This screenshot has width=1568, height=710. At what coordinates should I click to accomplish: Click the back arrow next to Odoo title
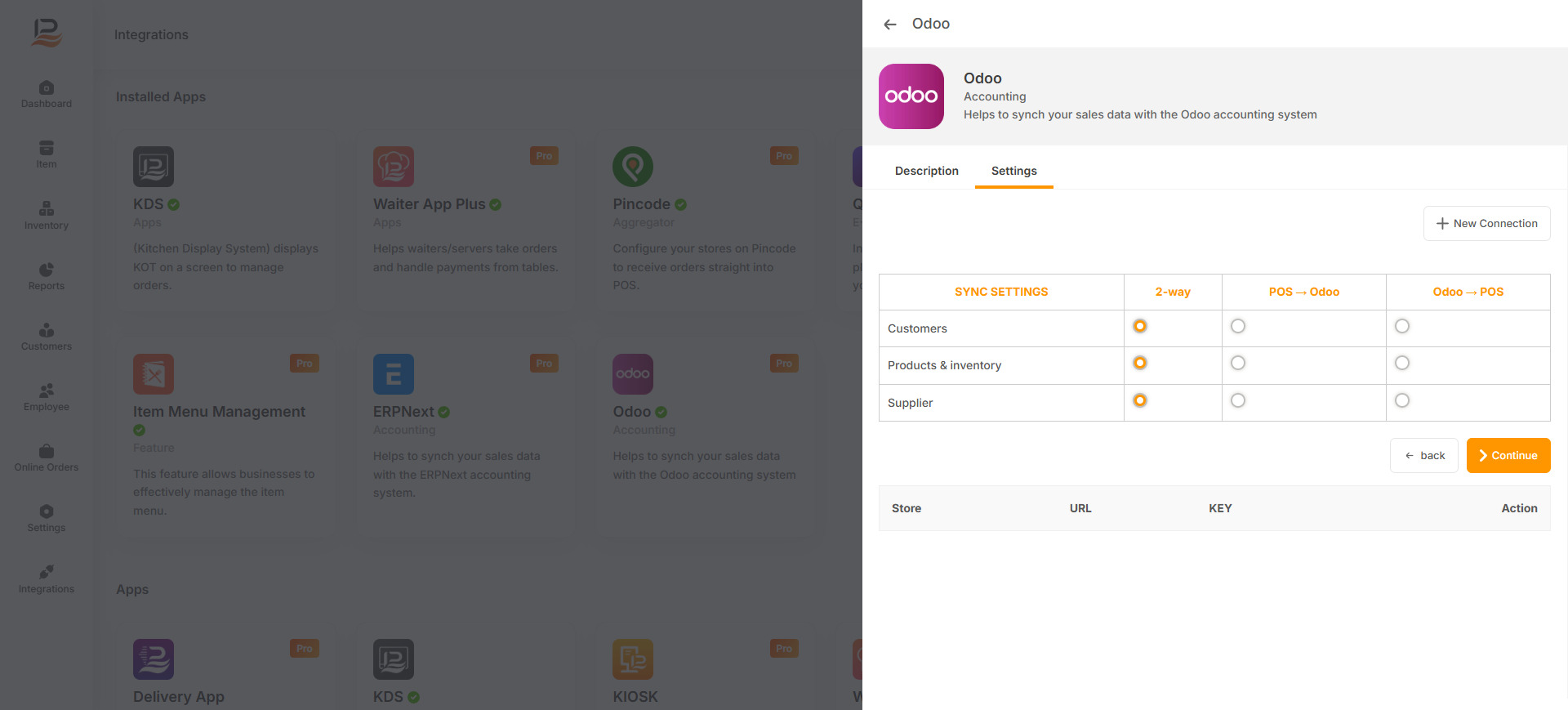pos(890,25)
